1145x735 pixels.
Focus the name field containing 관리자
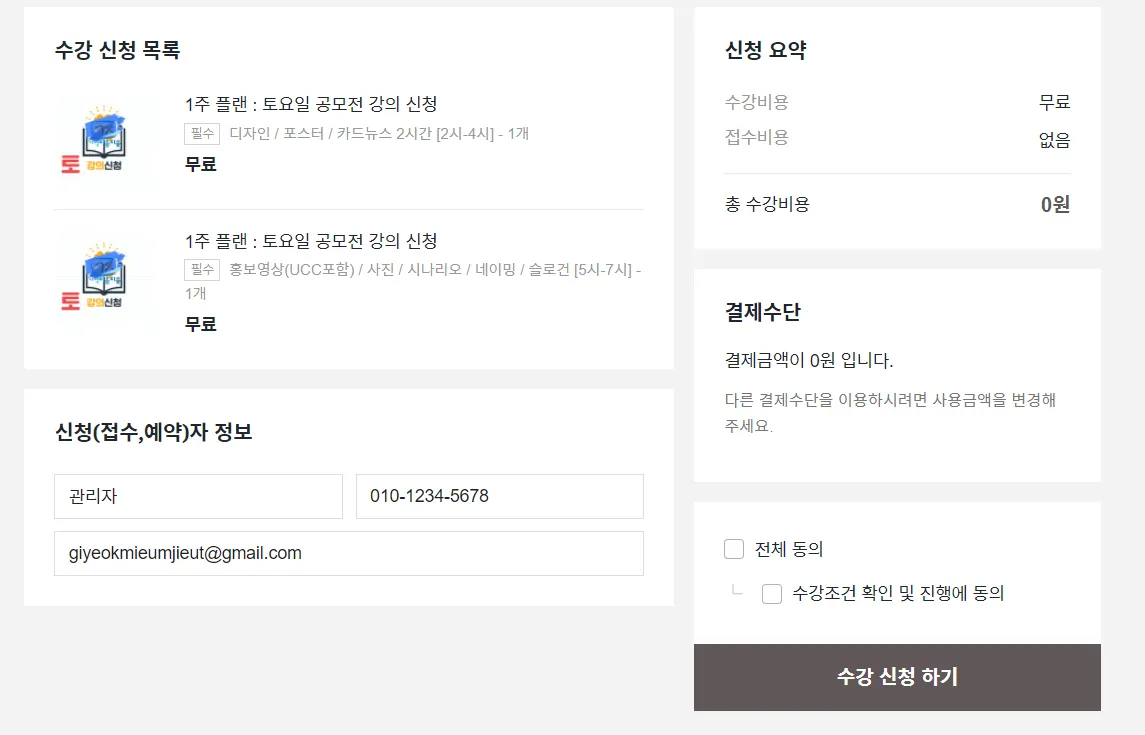[198, 496]
